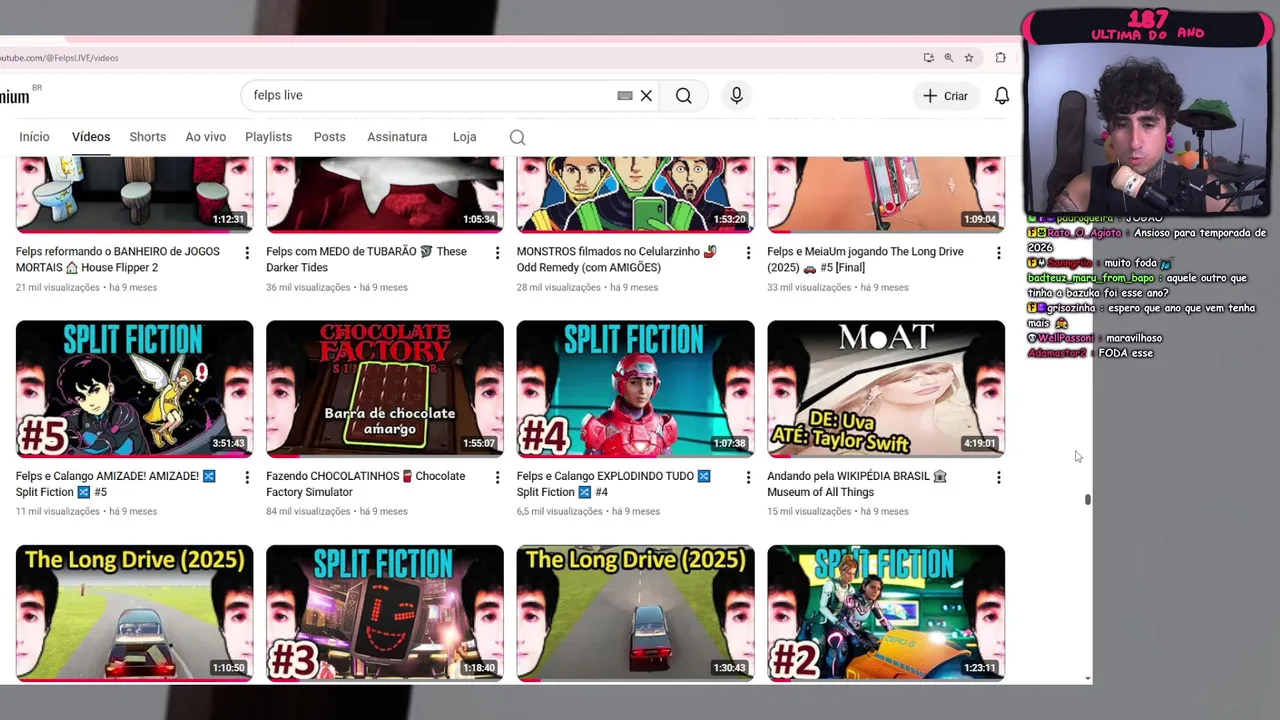Open Split Fiction #4 video thumbnail
This screenshot has width=1280, height=720.
click(635, 388)
